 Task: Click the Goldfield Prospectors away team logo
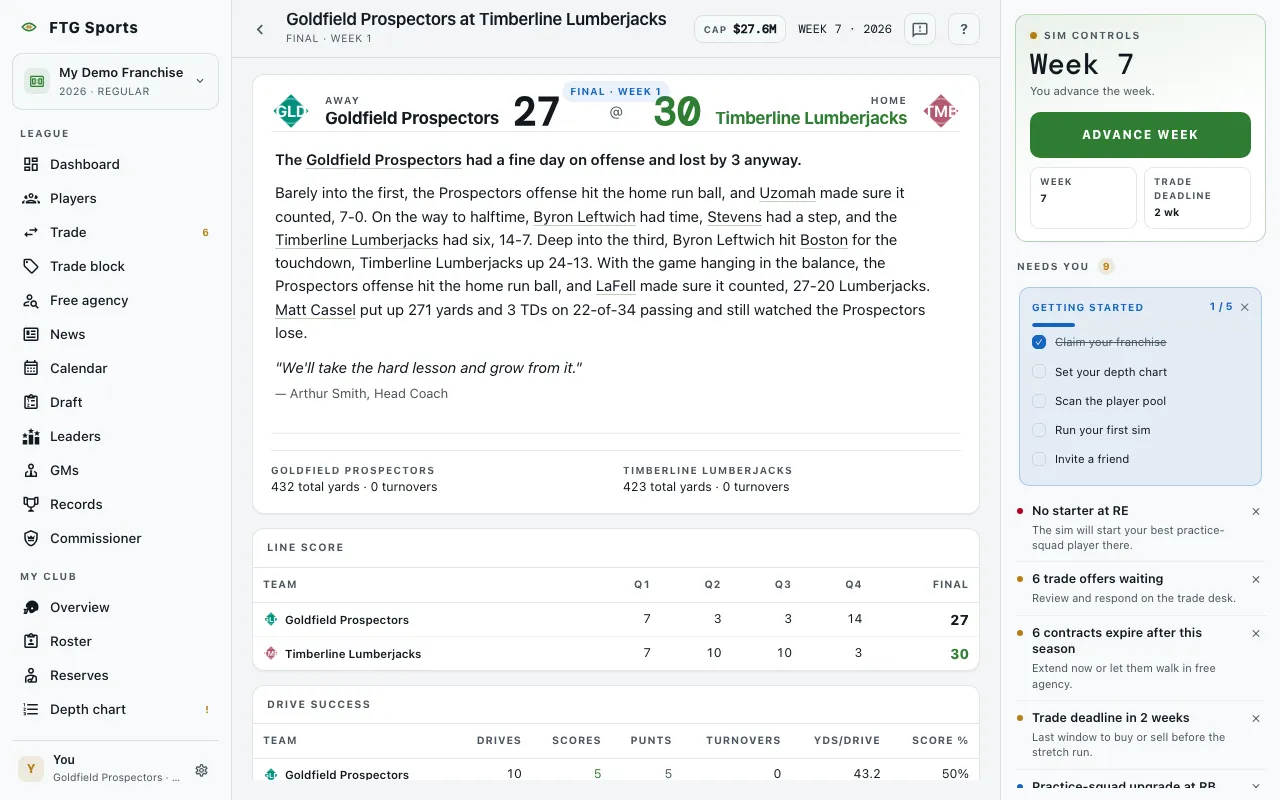[291, 111]
